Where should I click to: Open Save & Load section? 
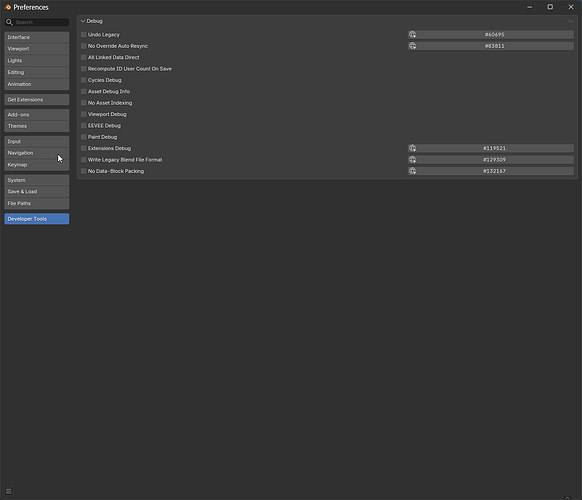click(37, 192)
